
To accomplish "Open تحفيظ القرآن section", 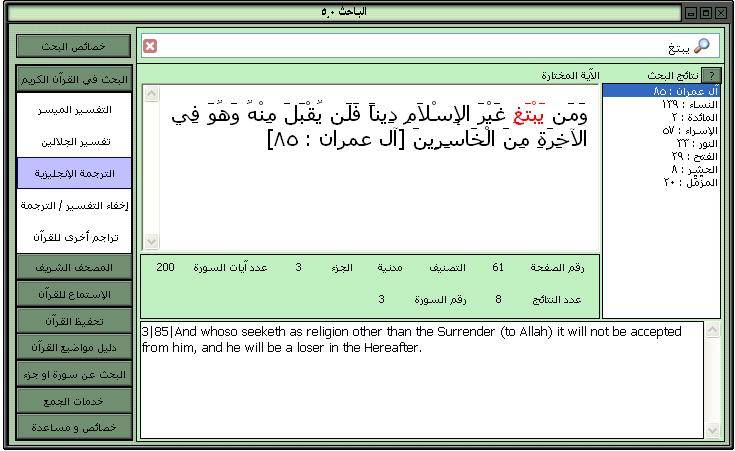I will 74,321.
